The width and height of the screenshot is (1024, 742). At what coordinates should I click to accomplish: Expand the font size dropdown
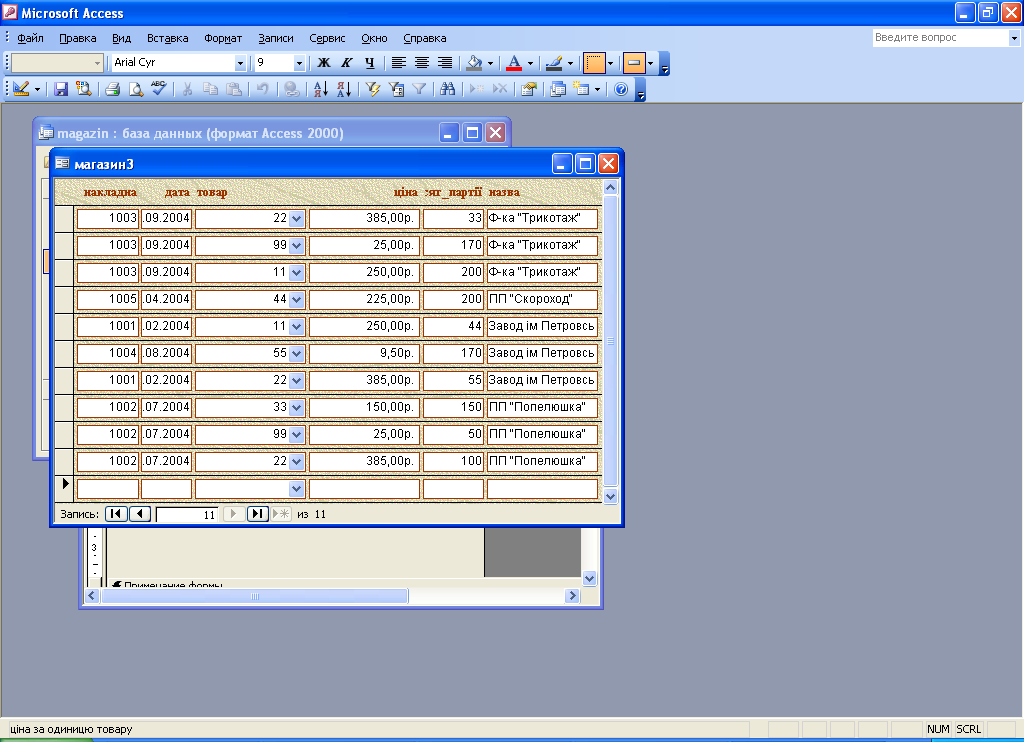(x=299, y=63)
